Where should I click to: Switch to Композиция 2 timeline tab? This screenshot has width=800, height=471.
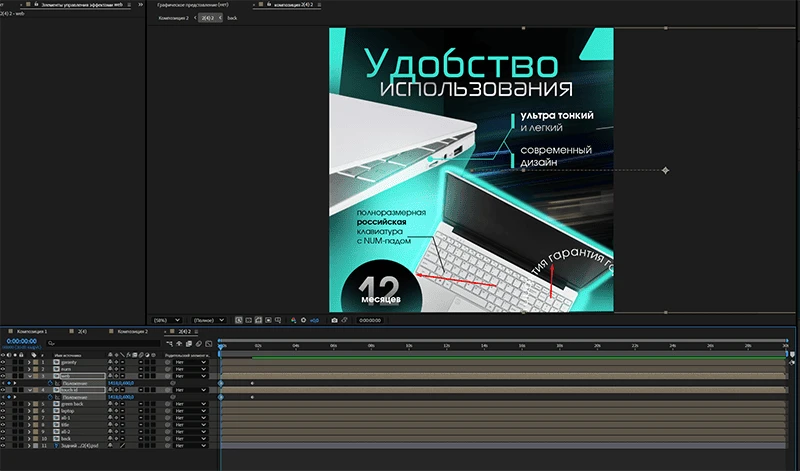(133, 332)
